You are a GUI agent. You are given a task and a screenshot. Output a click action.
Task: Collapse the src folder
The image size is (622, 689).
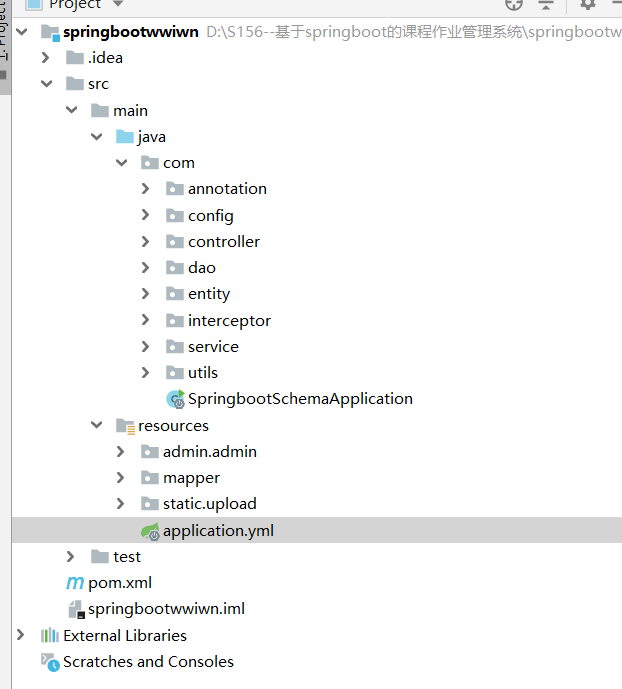pyautogui.click(x=47, y=83)
